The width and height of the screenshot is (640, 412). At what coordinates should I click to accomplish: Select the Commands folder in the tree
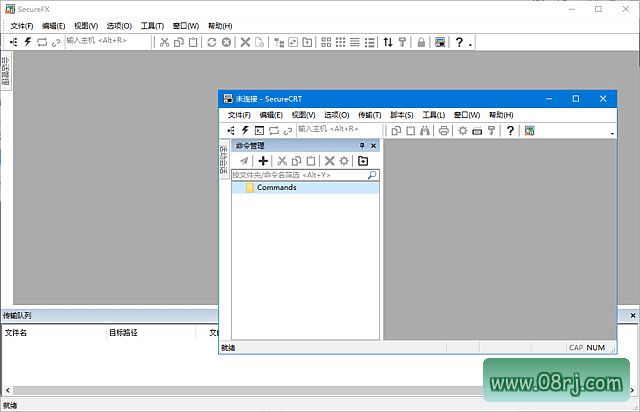pos(276,188)
